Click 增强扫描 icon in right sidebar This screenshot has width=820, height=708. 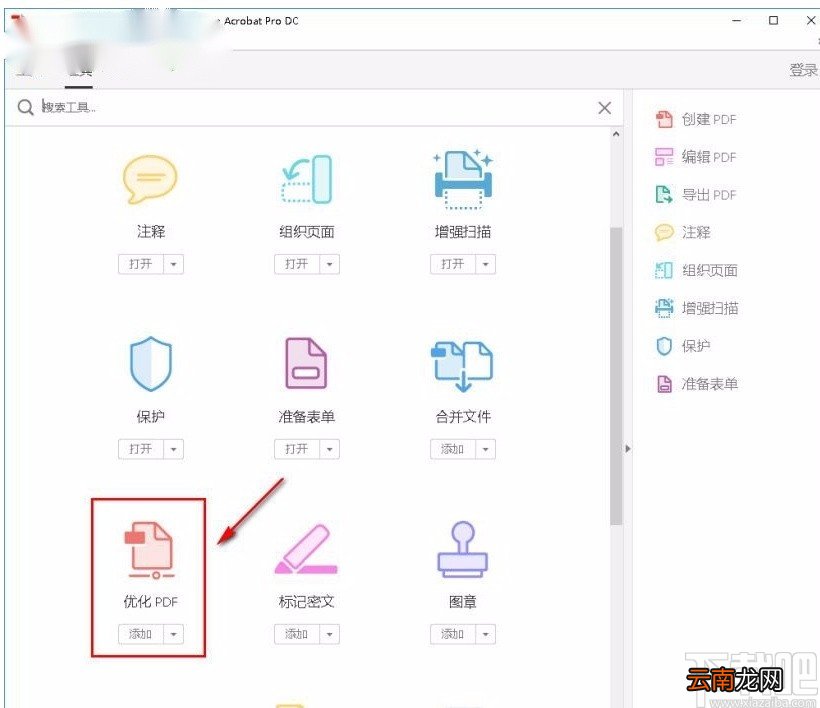[664, 308]
